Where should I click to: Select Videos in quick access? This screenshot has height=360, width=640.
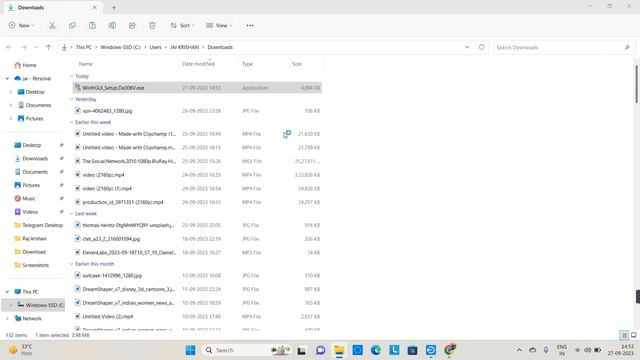click(x=26, y=212)
